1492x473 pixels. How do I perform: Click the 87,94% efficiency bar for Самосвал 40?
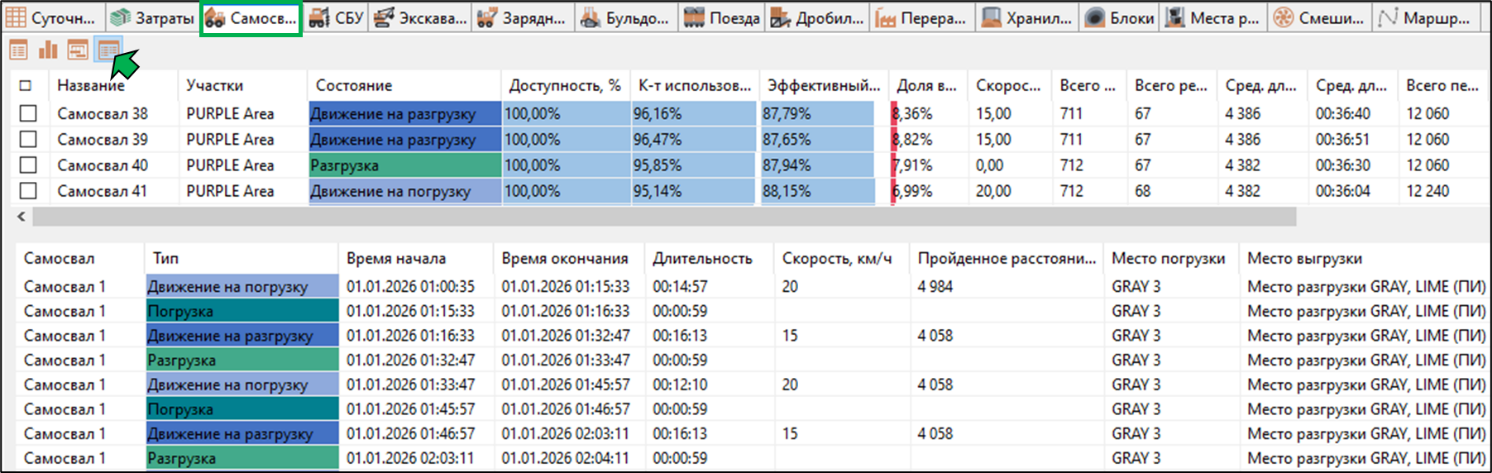[x=818, y=165]
